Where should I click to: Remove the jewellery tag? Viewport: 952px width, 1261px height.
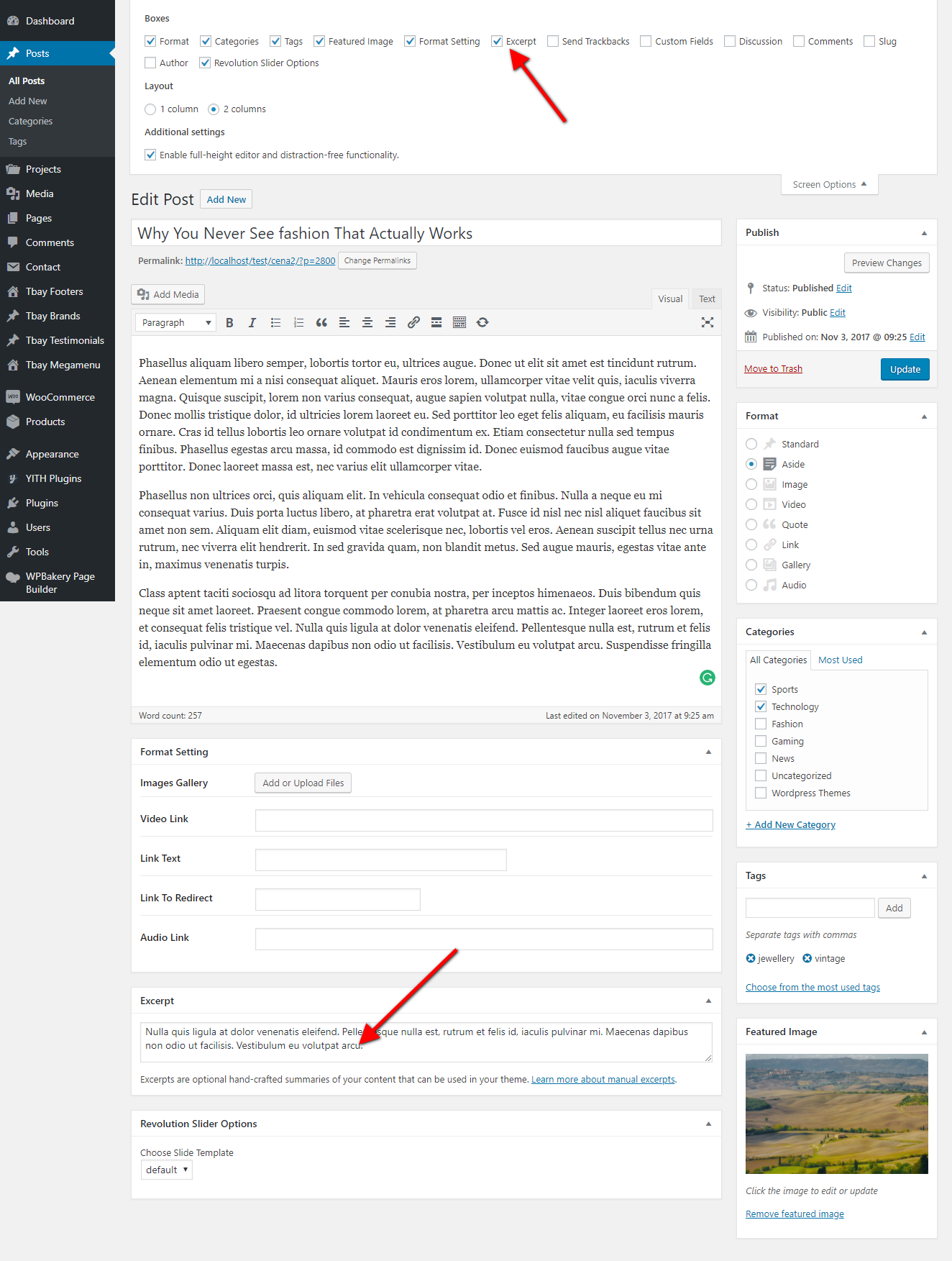(751, 958)
